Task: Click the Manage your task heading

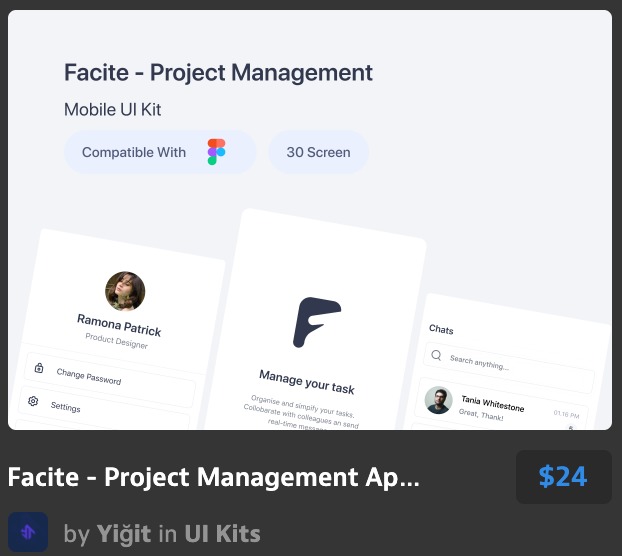Action: click(x=306, y=381)
